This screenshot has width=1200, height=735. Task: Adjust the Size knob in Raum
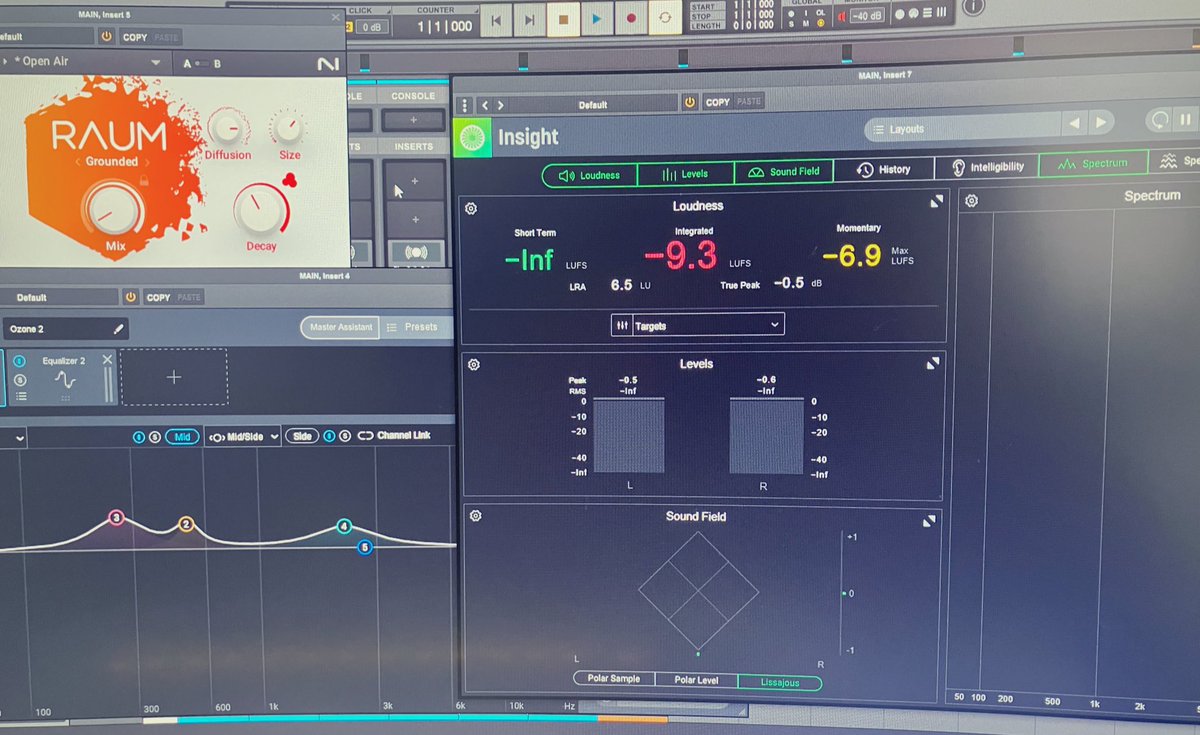289,128
